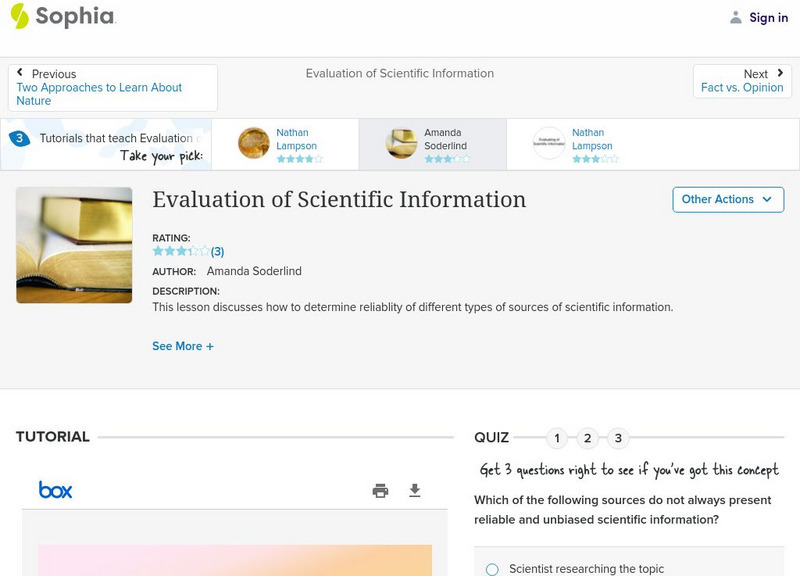Expand See More description

click(x=183, y=346)
